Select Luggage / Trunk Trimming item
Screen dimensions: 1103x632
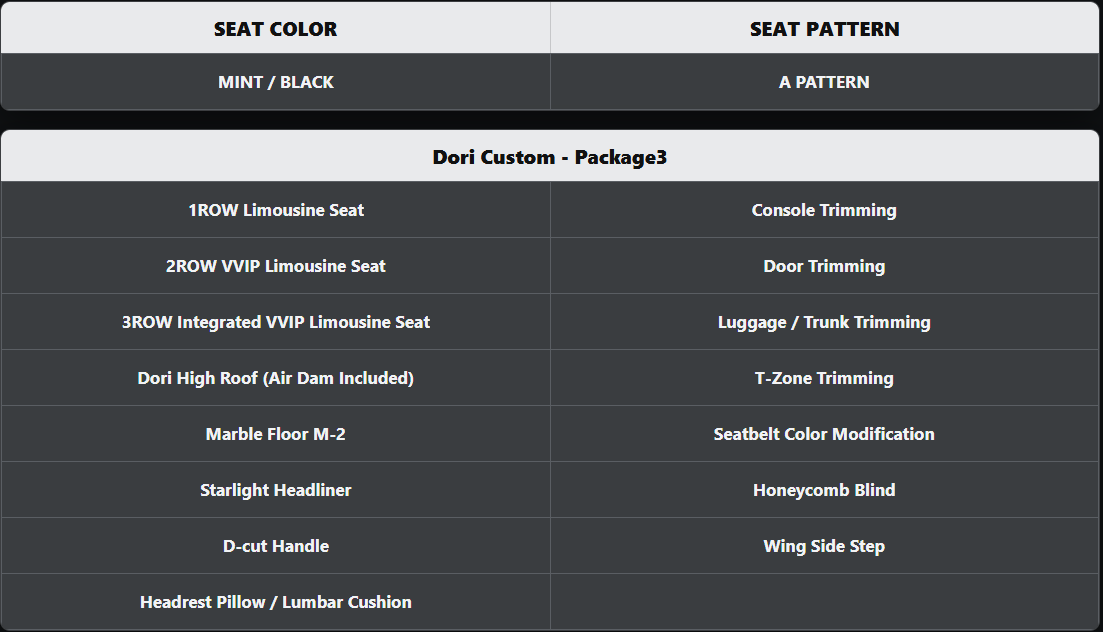point(824,322)
